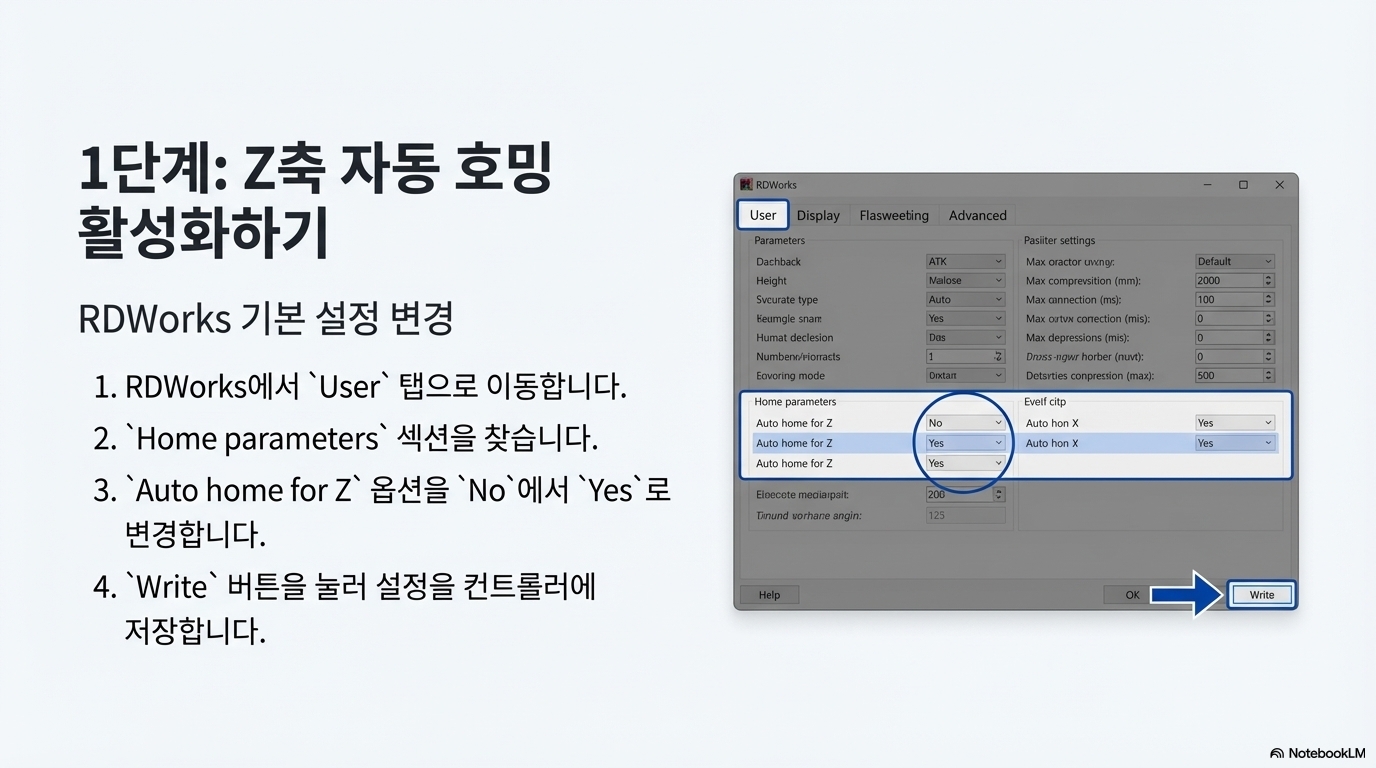Click the Dnsss-ngwr horber spinner arrows
This screenshot has width=1376, height=768.
click(x=1269, y=356)
